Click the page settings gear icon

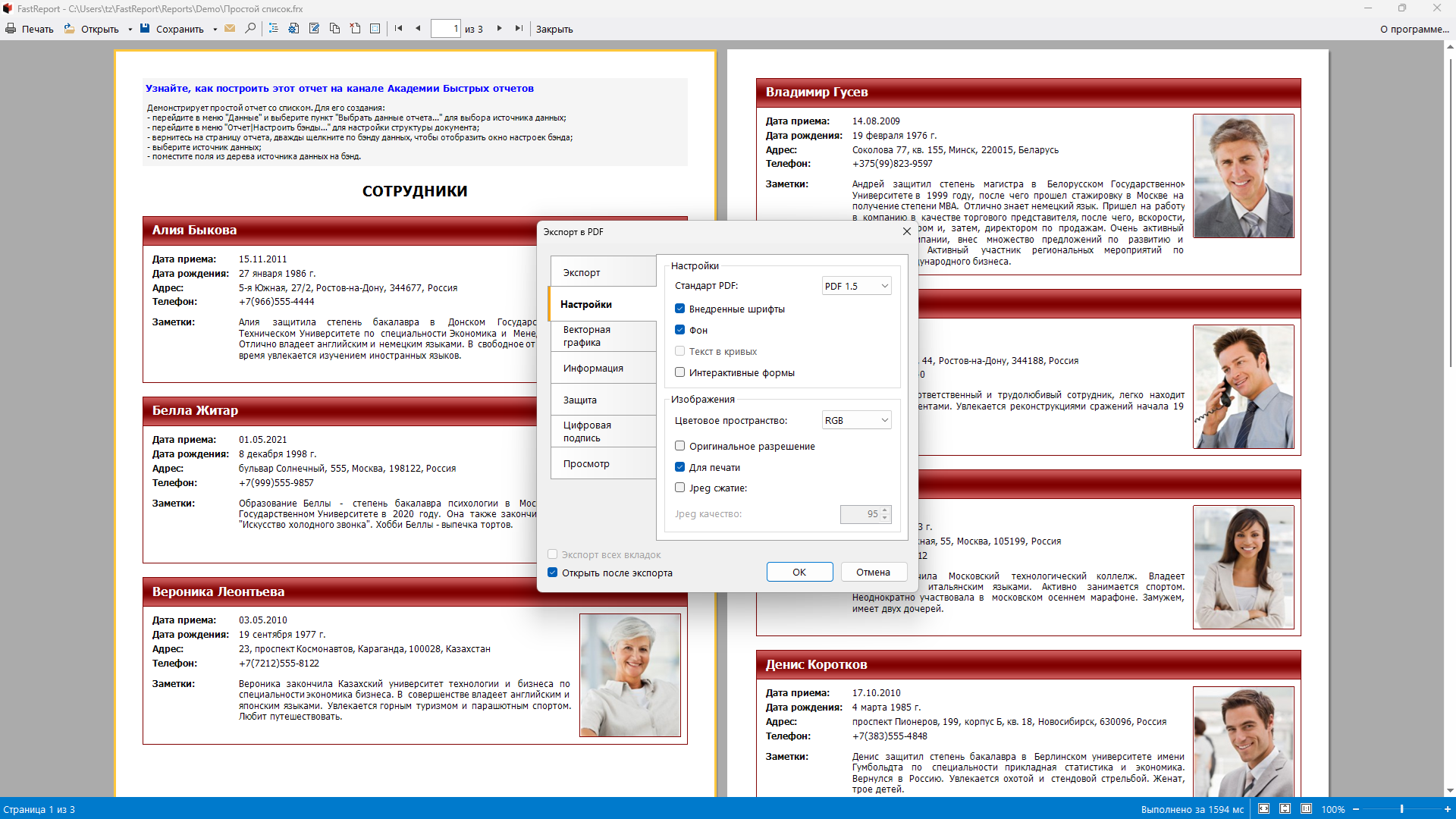(293, 29)
